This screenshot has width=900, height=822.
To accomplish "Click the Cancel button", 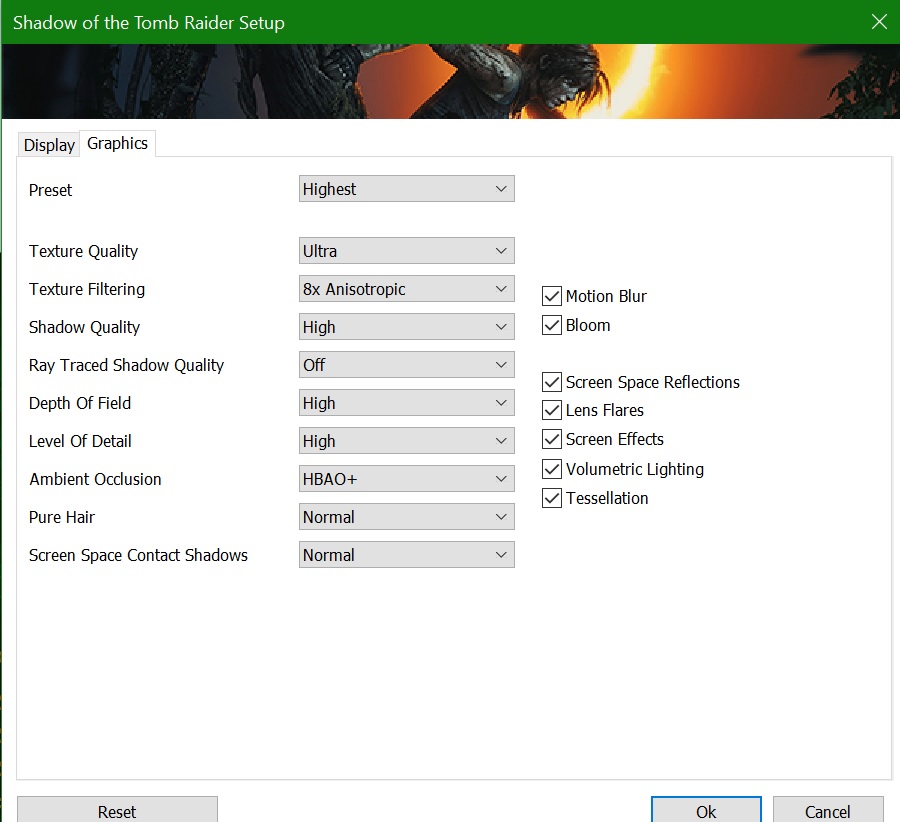I will coord(828,811).
